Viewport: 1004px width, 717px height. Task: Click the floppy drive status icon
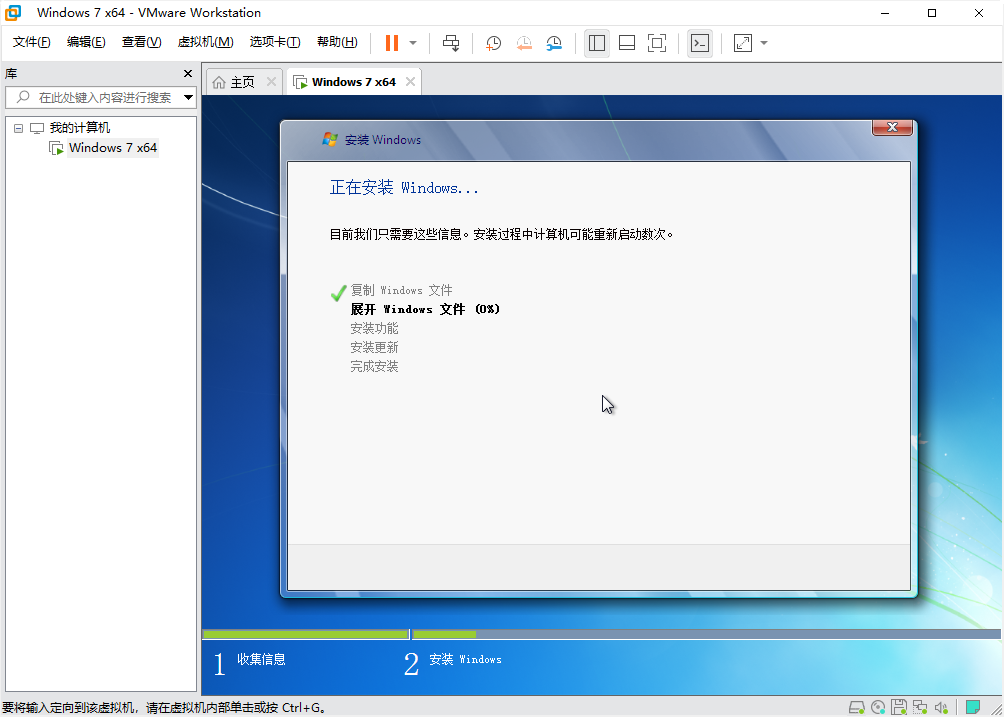(x=899, y=707)
